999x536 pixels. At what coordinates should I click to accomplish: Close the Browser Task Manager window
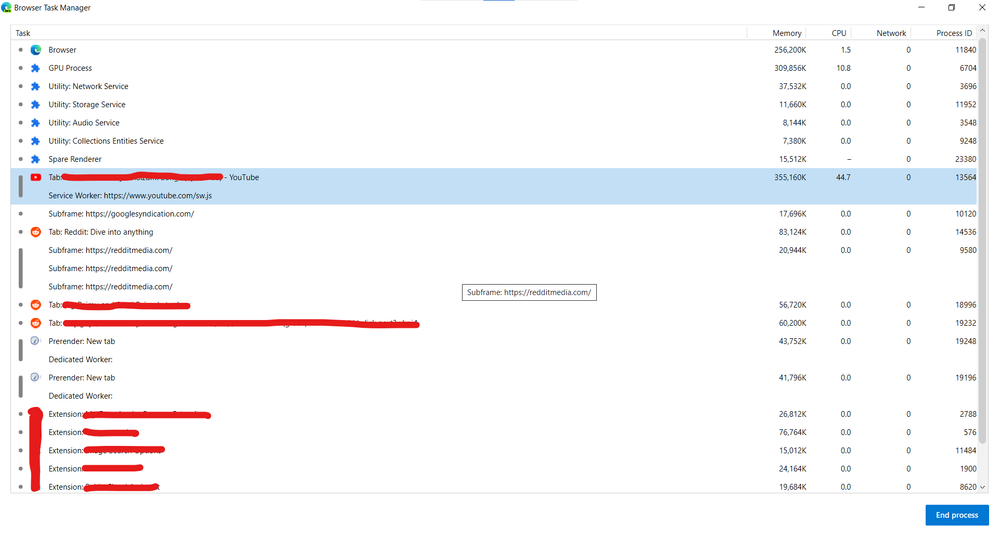[982, 8]
